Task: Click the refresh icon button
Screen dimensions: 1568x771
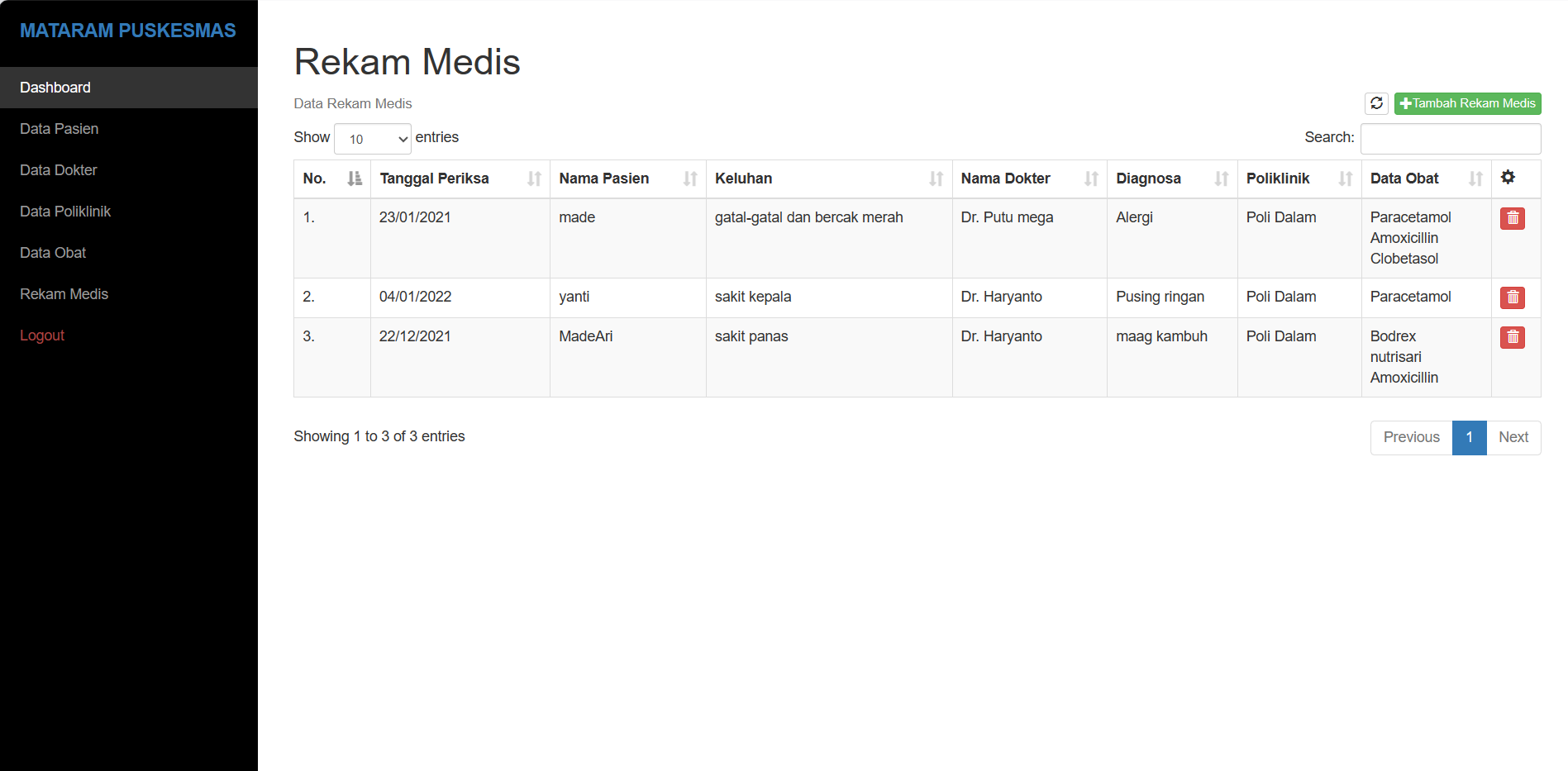Action: (1376, 103)
